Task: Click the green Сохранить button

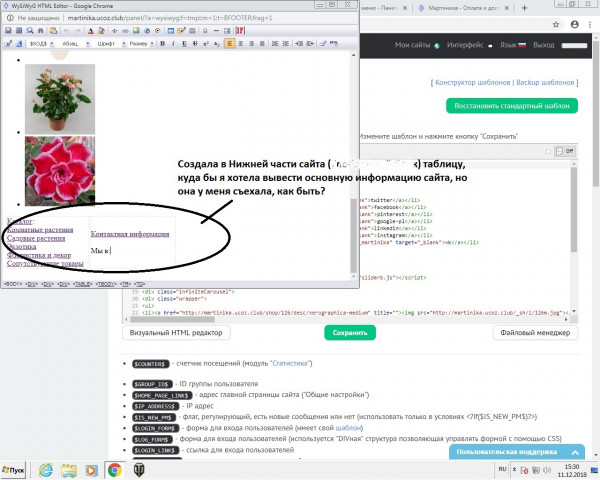Action: tap(350, 333)
